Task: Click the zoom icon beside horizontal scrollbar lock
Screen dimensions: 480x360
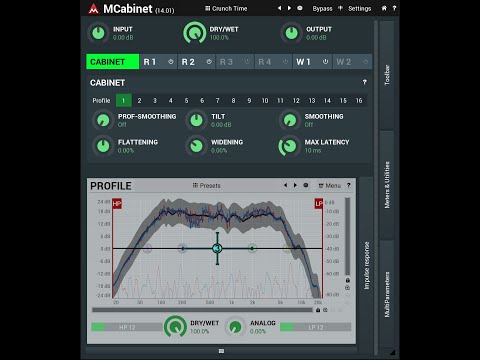Action: pyautogui.click(x=325, y=310)
